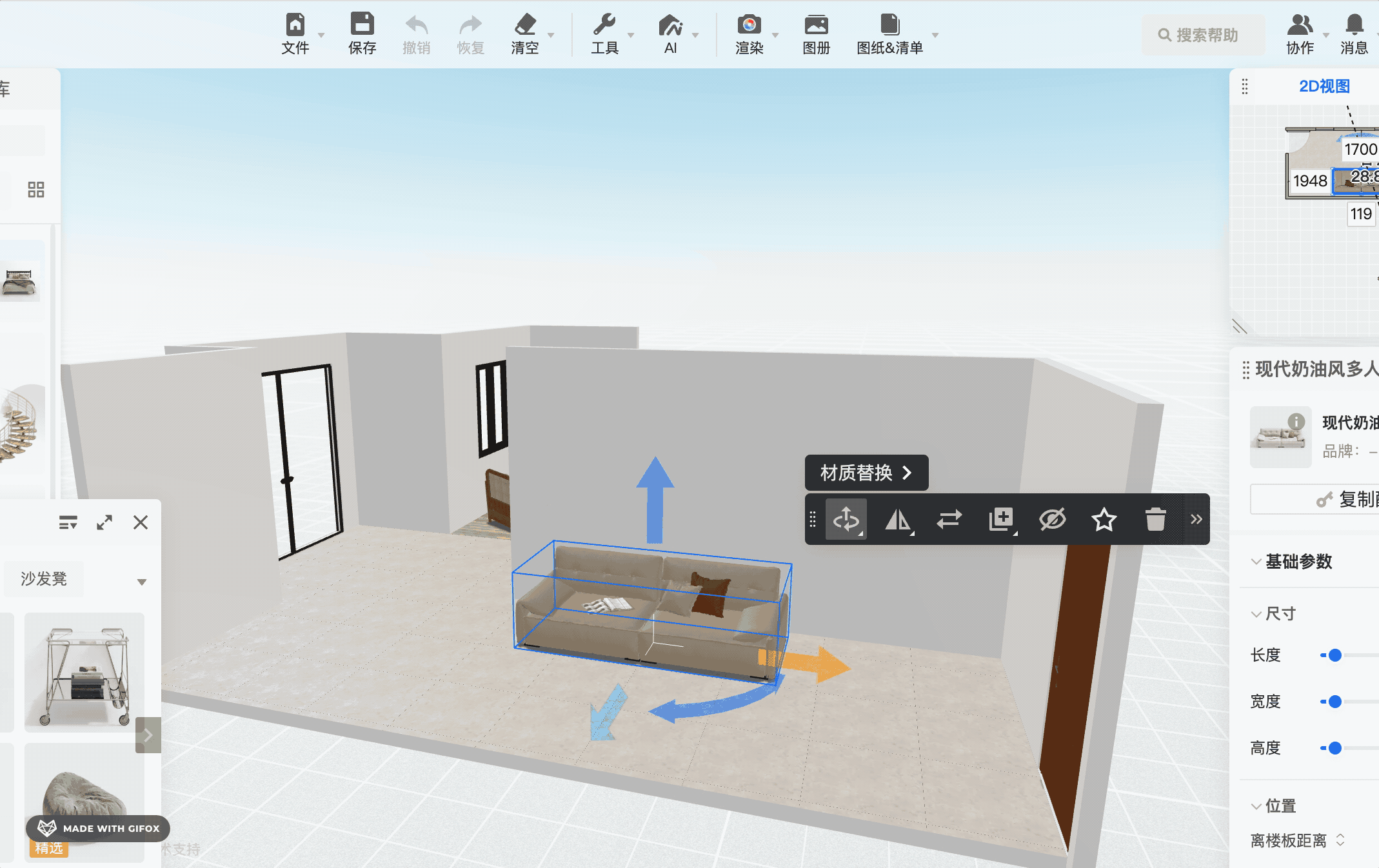Open the 清空 dropdown arrow
The height and width of the screenshot is (868, 1379).
coord(551,35)
